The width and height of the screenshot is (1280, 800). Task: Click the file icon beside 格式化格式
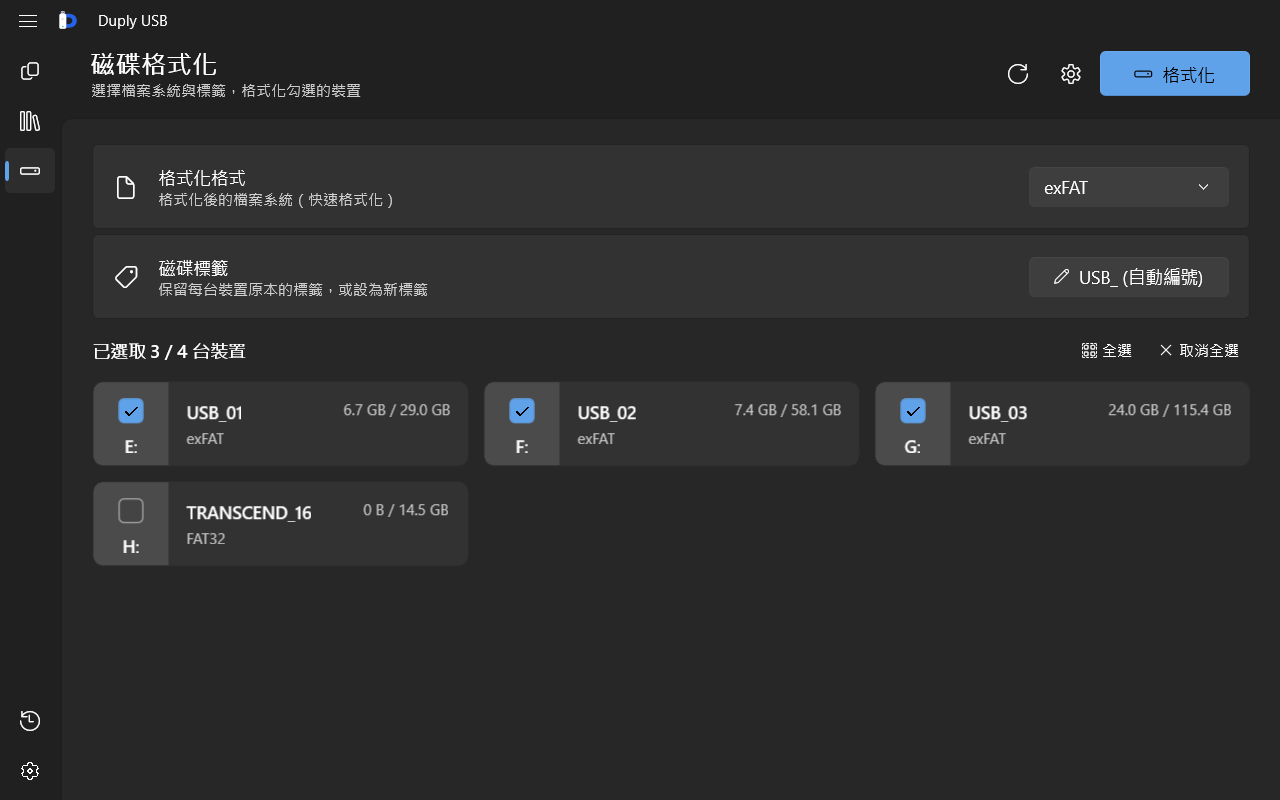pos(126,188)
